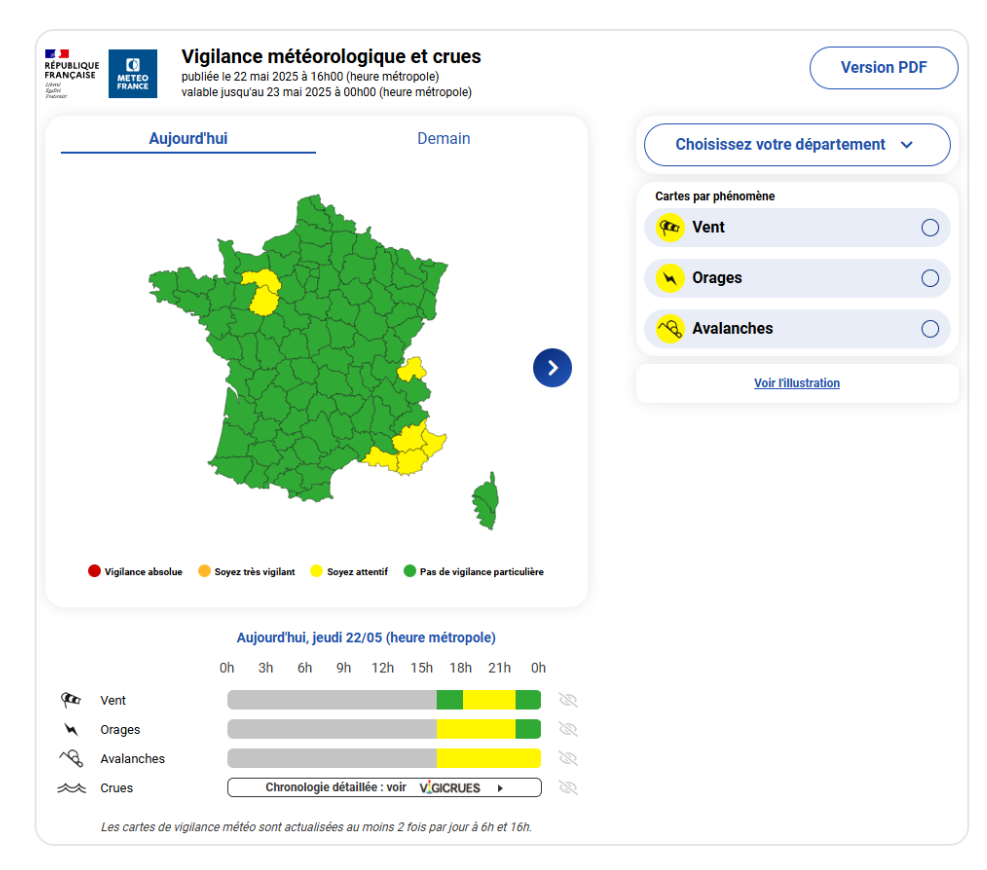Click the Vigilance météorologique et crues heading
The image size is (987, 870).
point(331,57)
